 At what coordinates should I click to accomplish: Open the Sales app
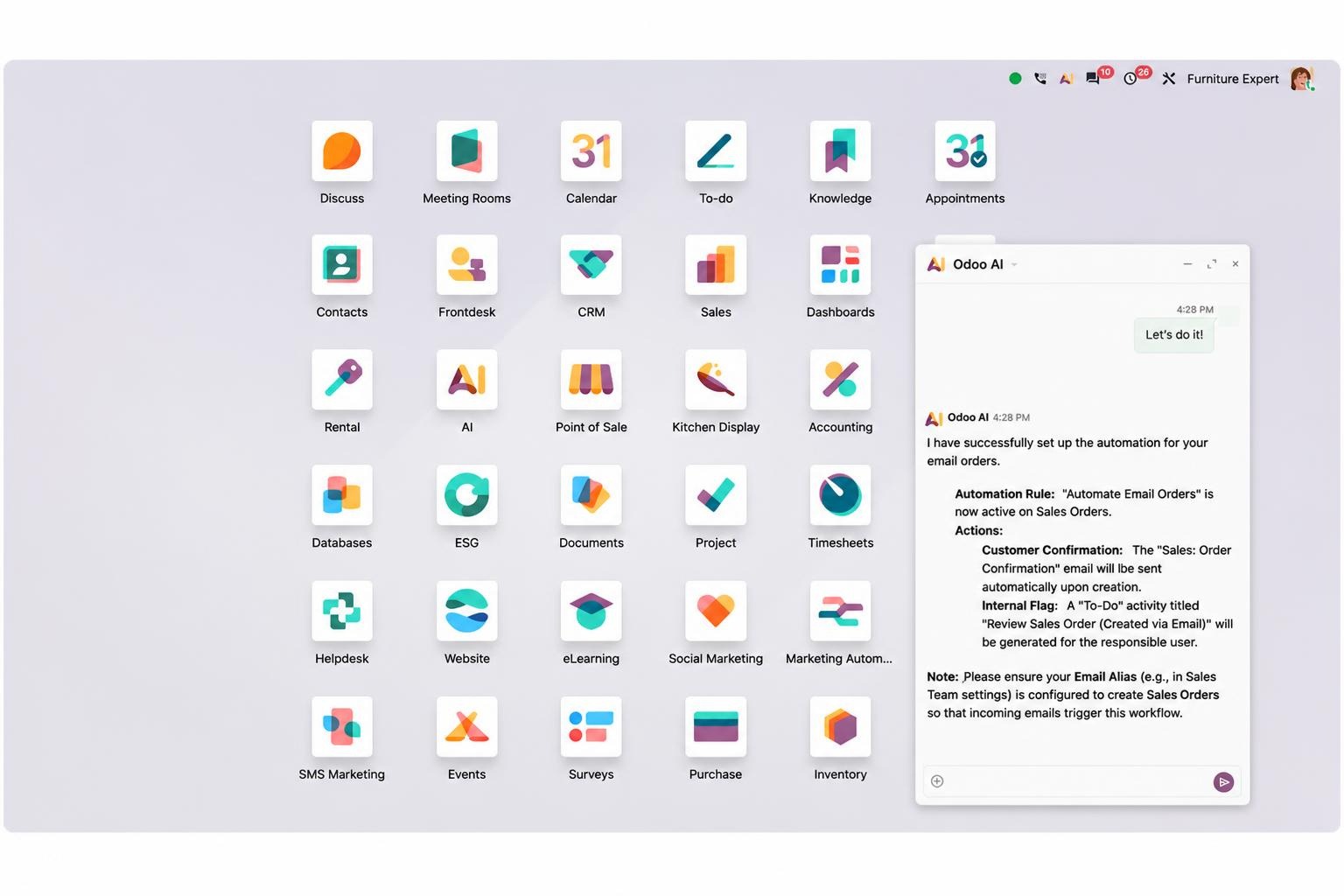[x=716, y=265]
